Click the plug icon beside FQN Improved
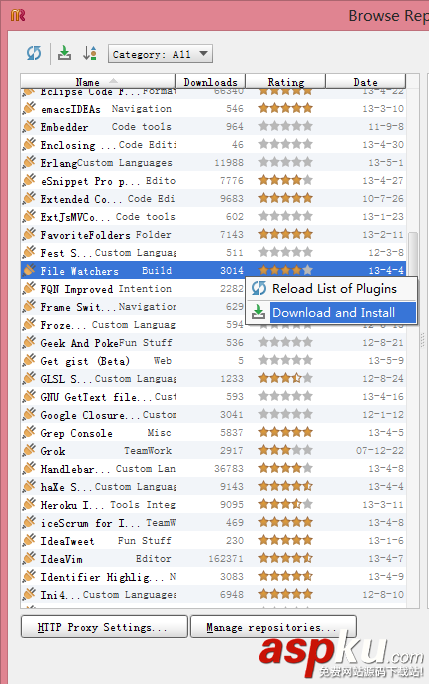The image size is (429, 684). (29, 288)
